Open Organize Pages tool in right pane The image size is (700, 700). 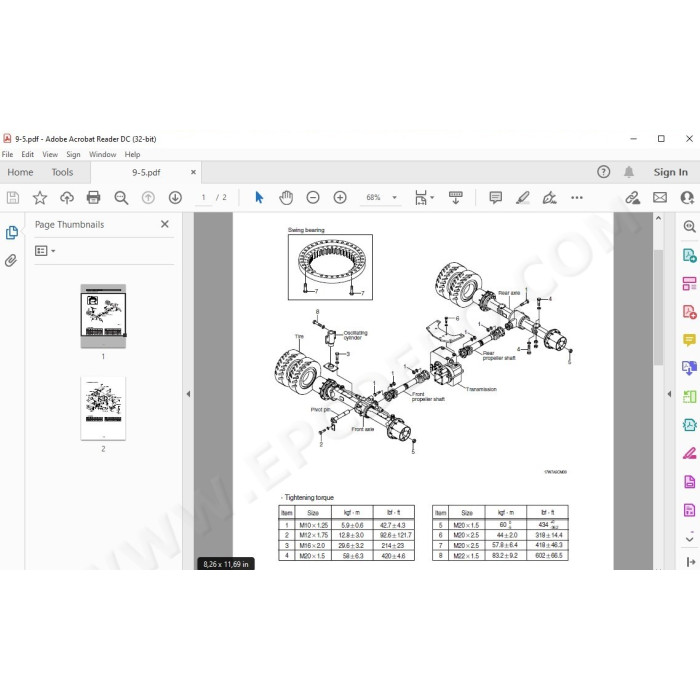pos(689,283)
